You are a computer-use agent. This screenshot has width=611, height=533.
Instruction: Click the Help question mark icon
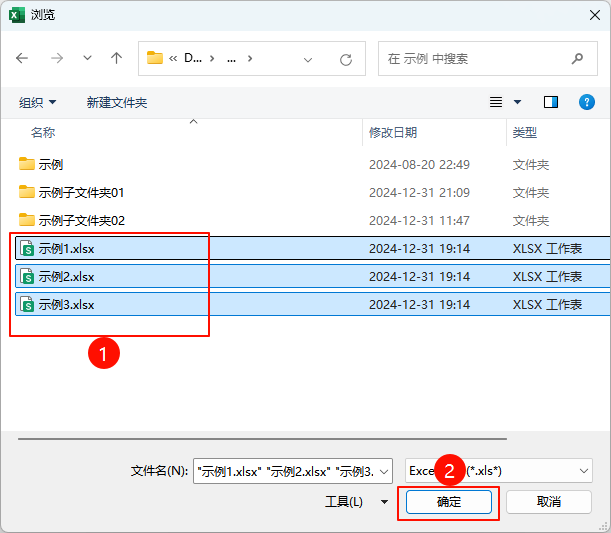(587, 102)
